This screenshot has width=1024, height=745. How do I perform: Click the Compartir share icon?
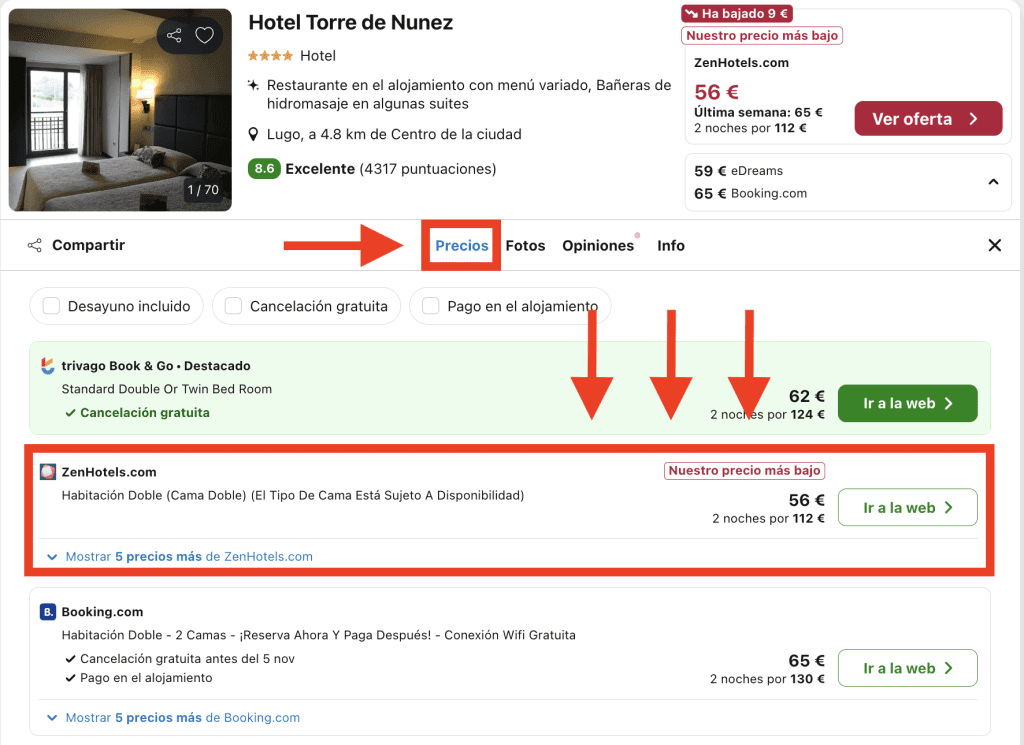pyautogui.click(x=35, y=245)
